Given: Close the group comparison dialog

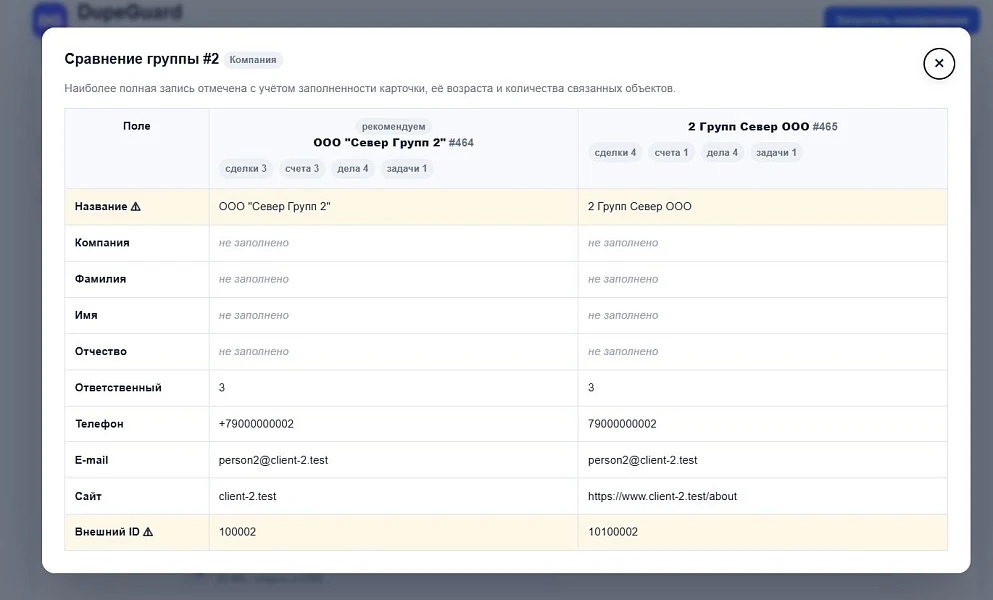Looking at the screenshot, I should tap(939, 63).
